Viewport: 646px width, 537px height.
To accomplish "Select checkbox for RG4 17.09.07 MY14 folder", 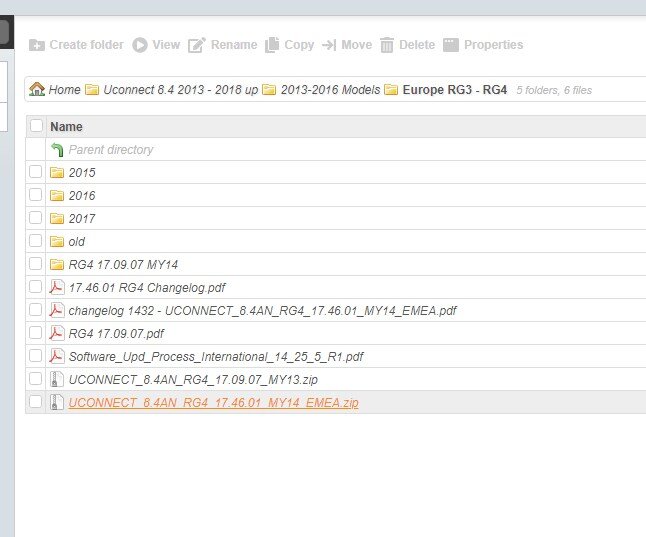I will [35, 264].
